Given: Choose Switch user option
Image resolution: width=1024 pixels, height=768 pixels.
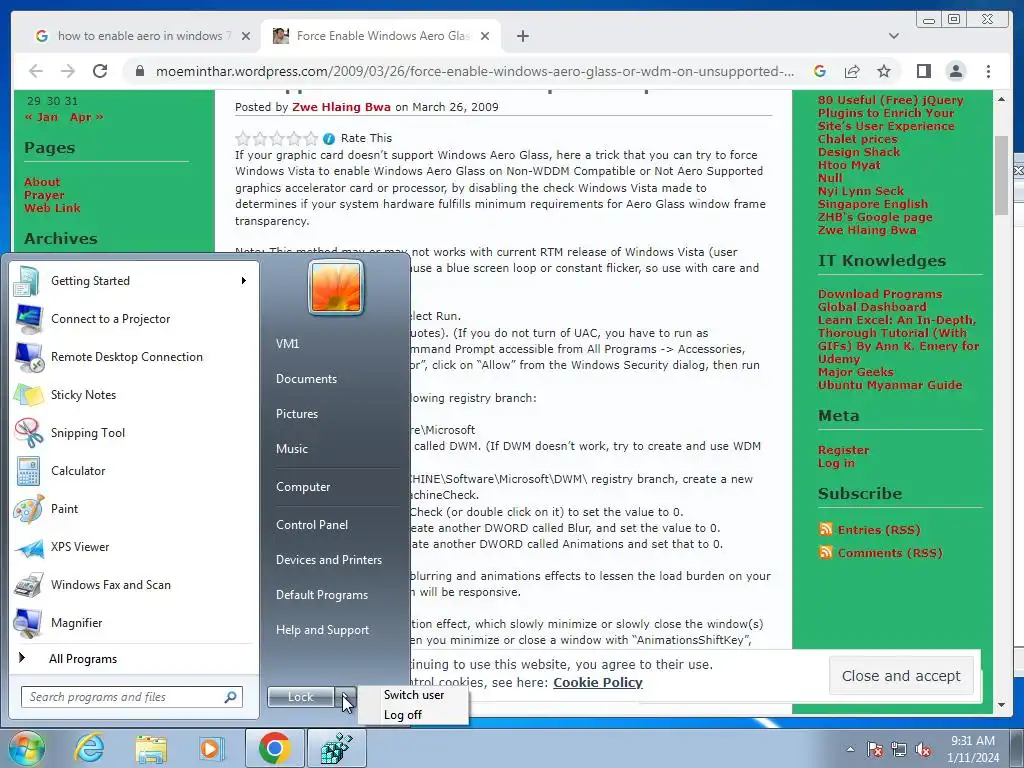Looking at the screenshot, I should click(x=414, y=695).
